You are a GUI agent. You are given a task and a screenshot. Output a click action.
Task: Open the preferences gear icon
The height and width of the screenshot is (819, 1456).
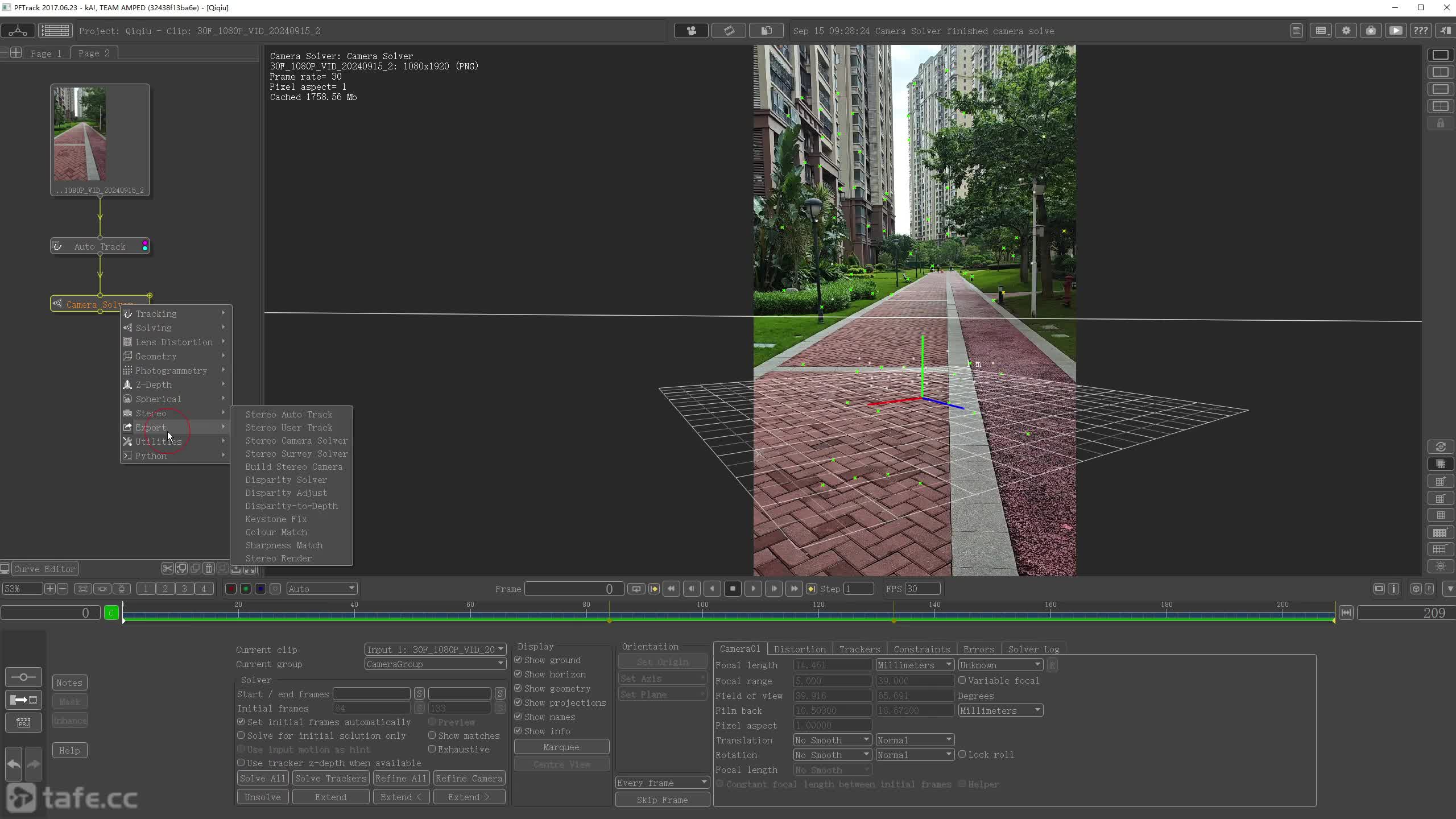click(1346, 31)
